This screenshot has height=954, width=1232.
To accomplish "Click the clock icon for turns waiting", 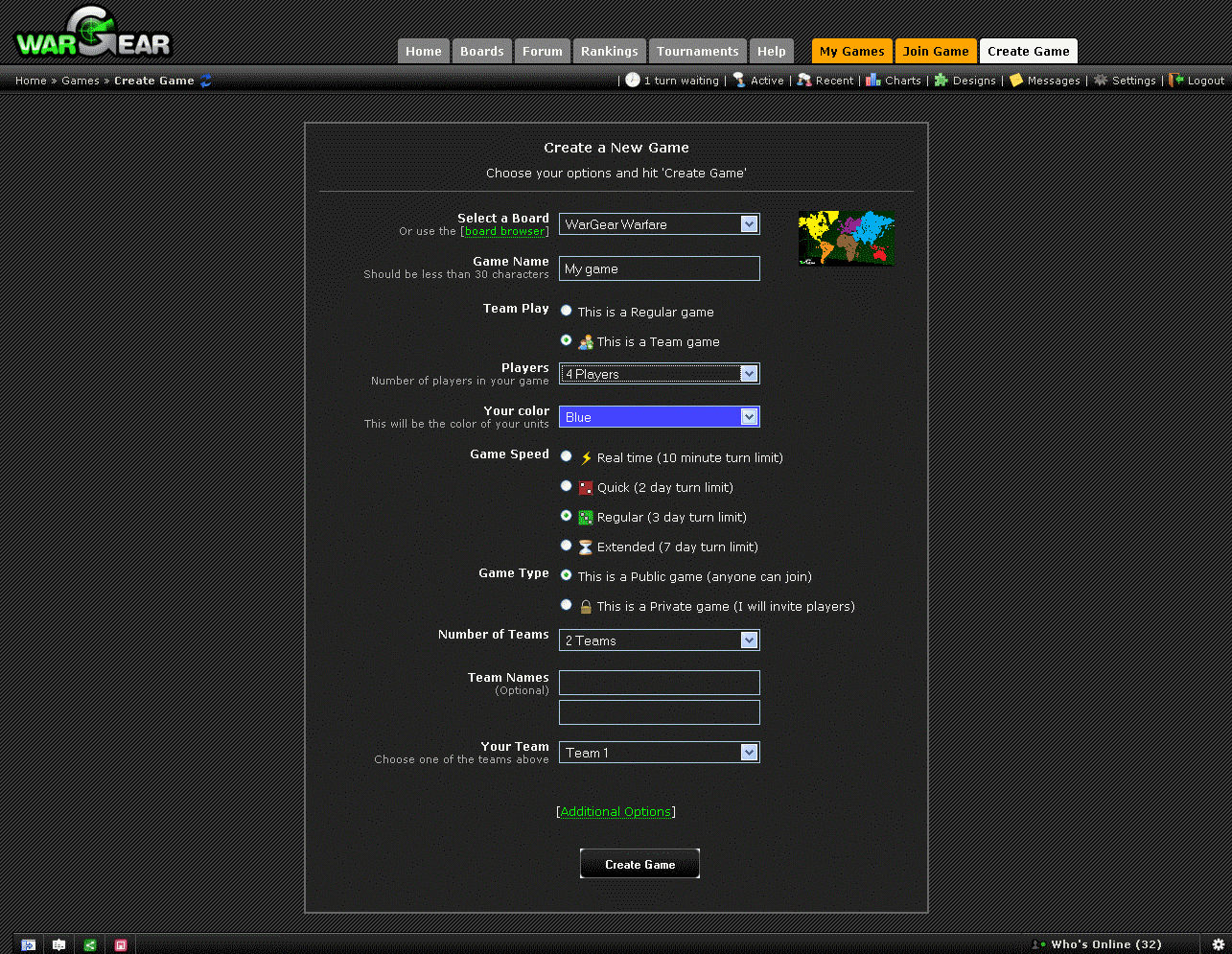I will pyautogui.click(x=633, y=81).
